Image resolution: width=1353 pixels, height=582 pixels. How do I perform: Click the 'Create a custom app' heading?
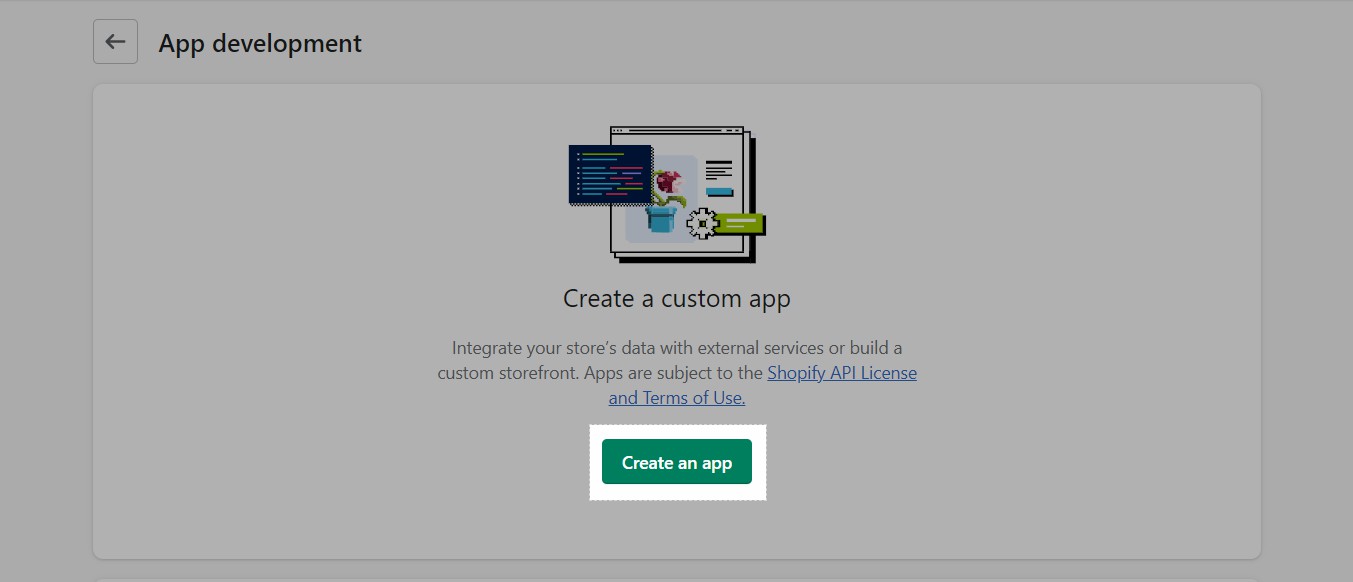676,298
